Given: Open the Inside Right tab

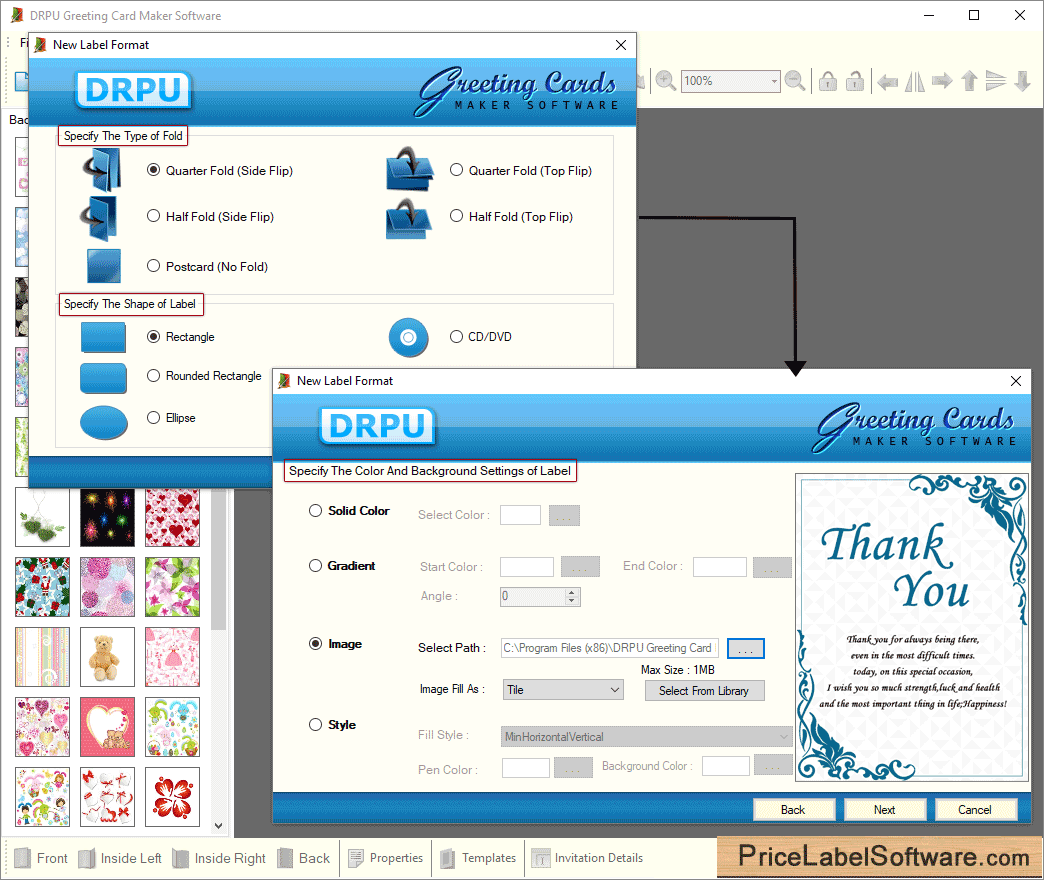Looking at the screenshot, I should click(219, 858).
